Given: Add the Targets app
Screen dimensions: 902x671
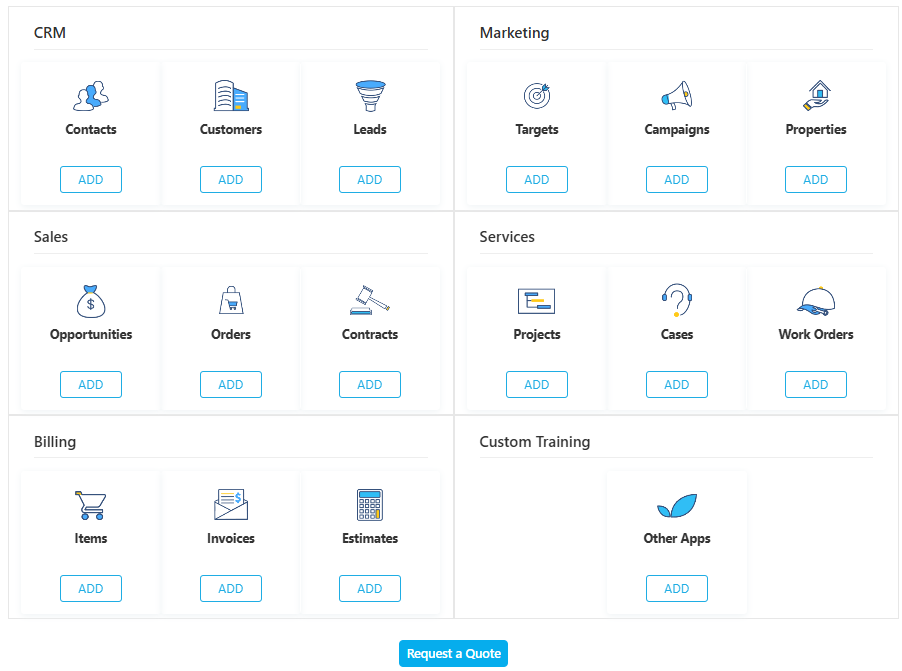Looking at the screenshot, I should 537,180.
